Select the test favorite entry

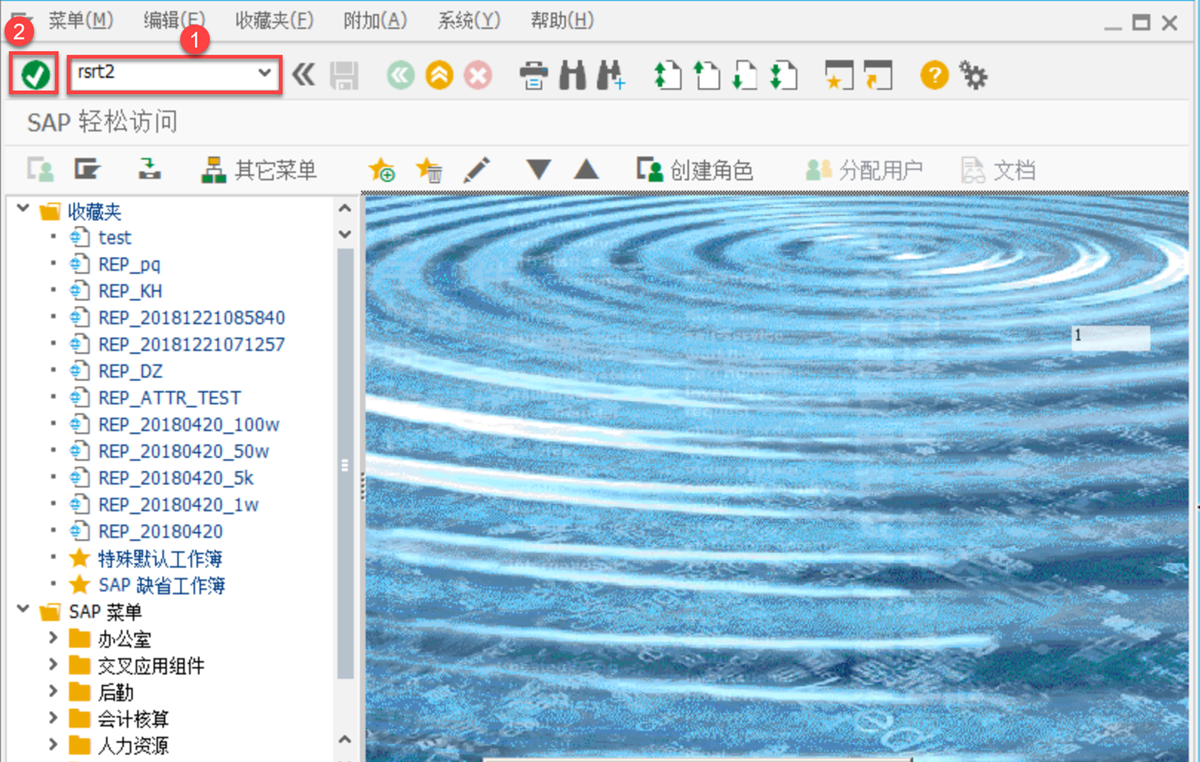click(114, 237)
